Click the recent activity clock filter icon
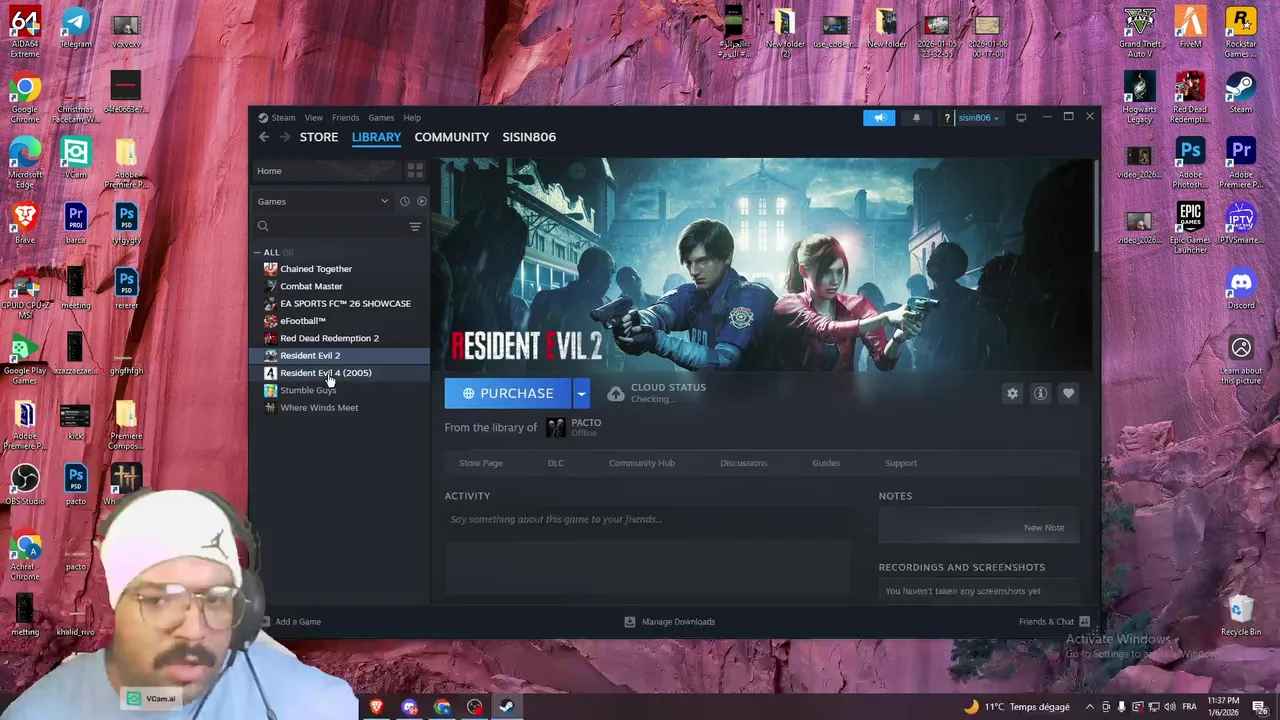 pos(405,201)
